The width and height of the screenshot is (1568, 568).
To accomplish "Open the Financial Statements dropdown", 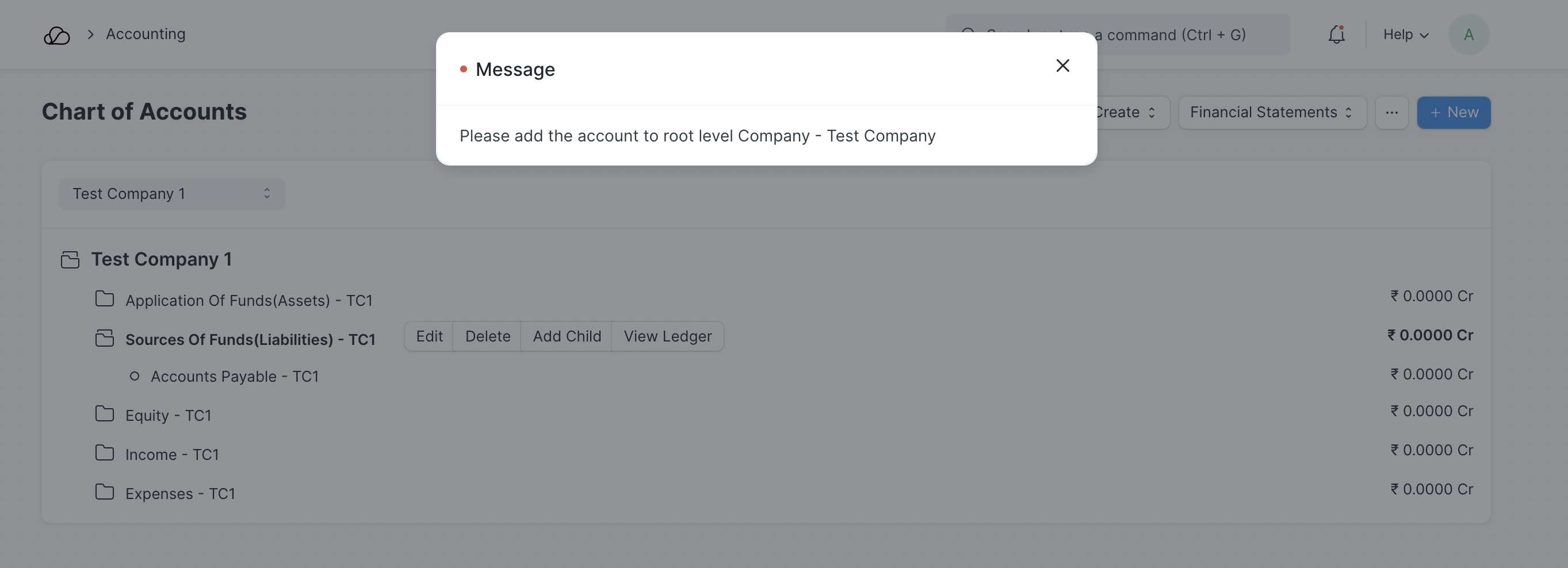I will 1272,113.
